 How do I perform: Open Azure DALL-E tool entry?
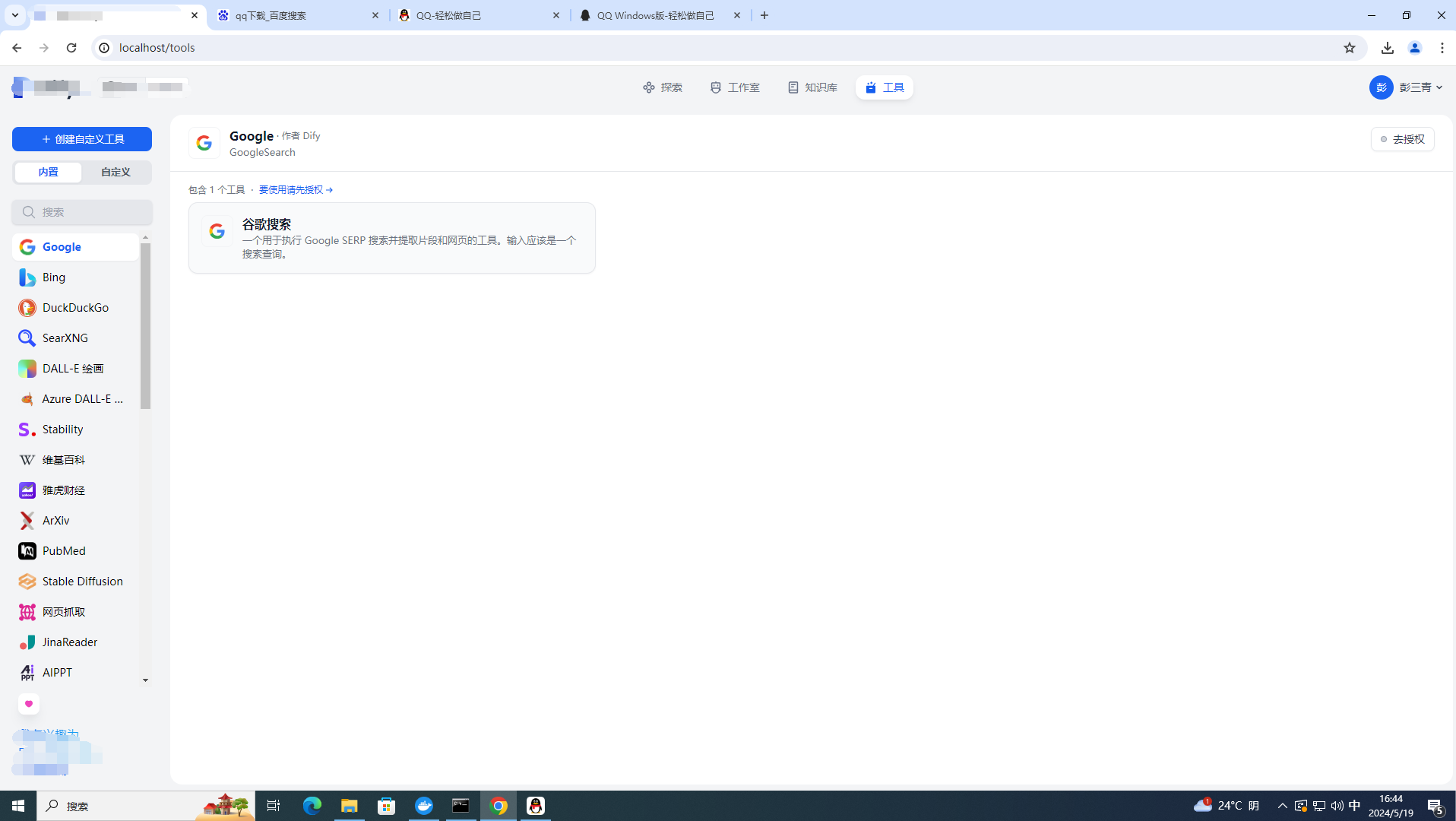75,399
